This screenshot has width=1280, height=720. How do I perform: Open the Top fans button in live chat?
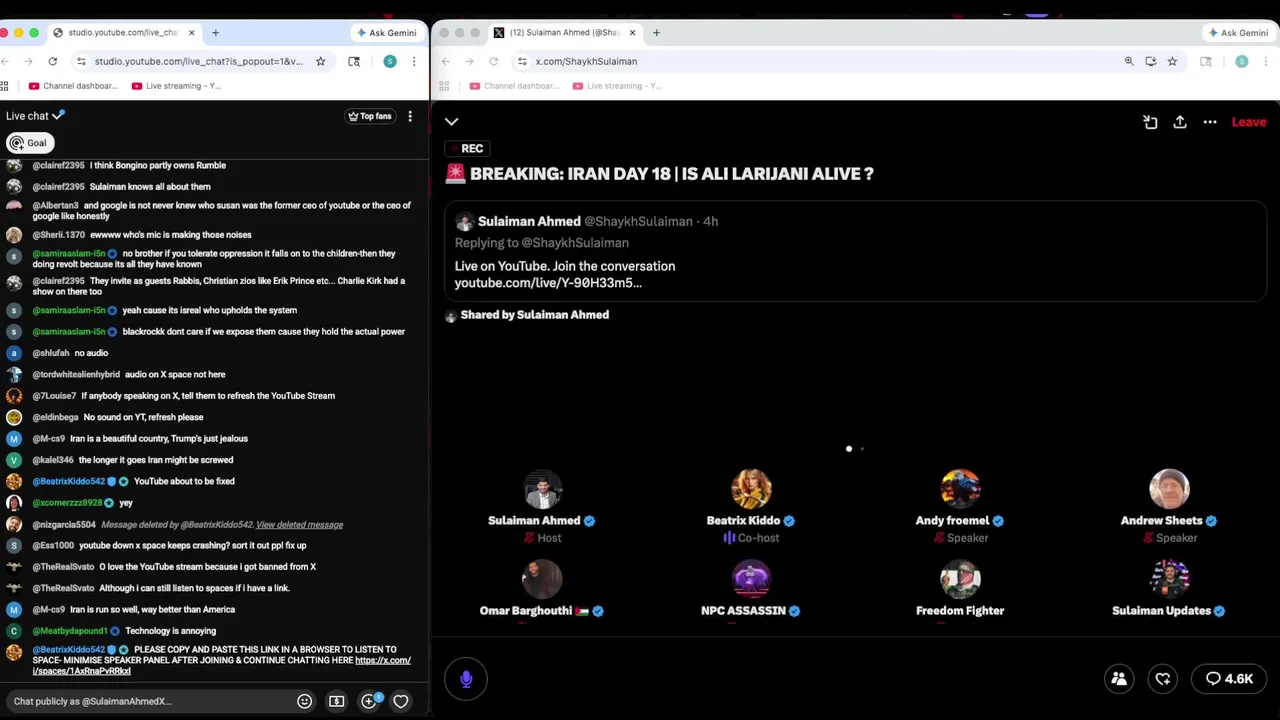click(x=369, y=116)
